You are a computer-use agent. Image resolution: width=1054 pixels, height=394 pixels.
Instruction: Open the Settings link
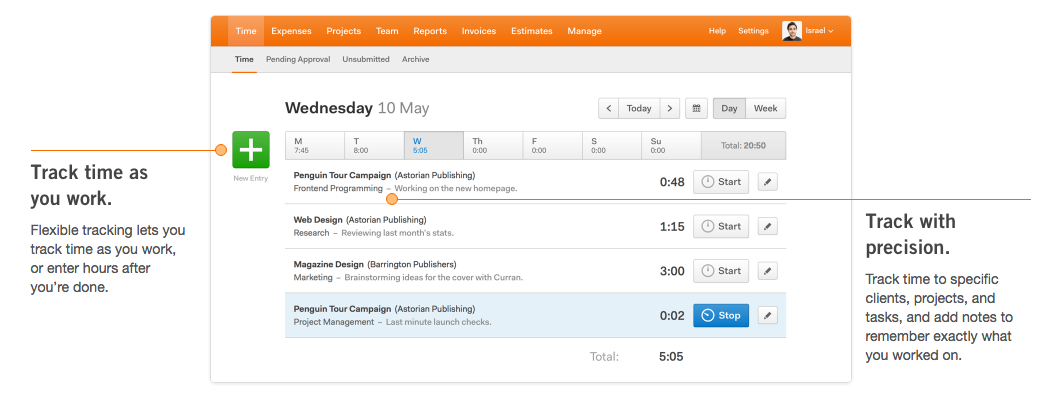[x=753, y=31]
